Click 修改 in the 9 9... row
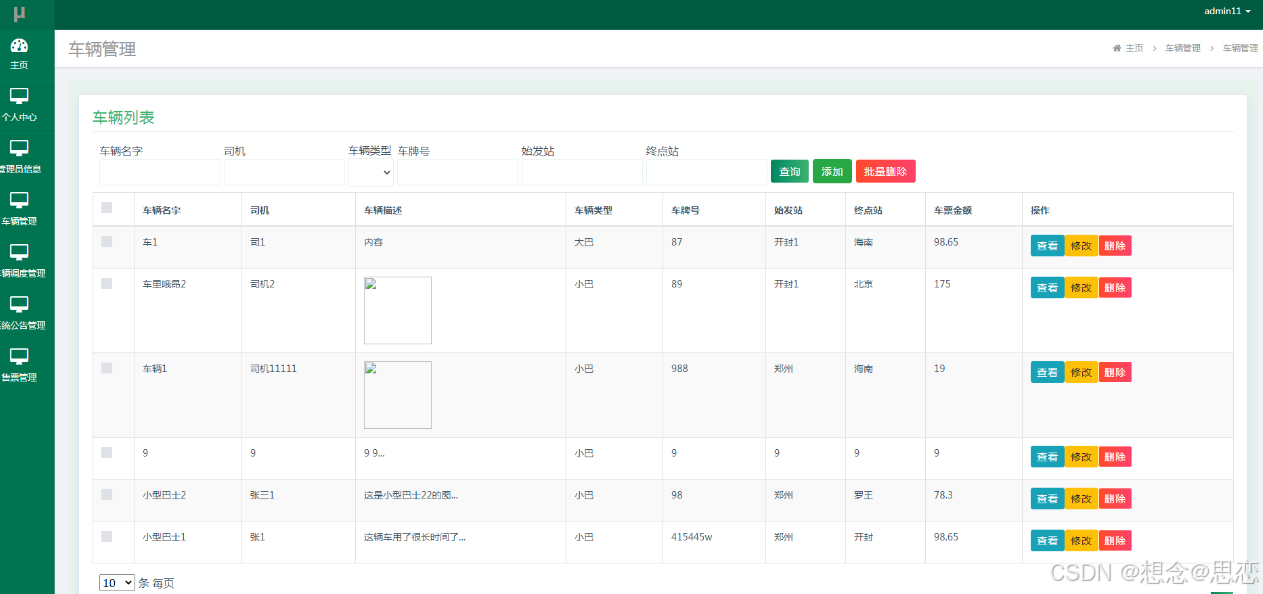Image resolution: width=1263 pixels, height=594 pixels. point(1081,456)
